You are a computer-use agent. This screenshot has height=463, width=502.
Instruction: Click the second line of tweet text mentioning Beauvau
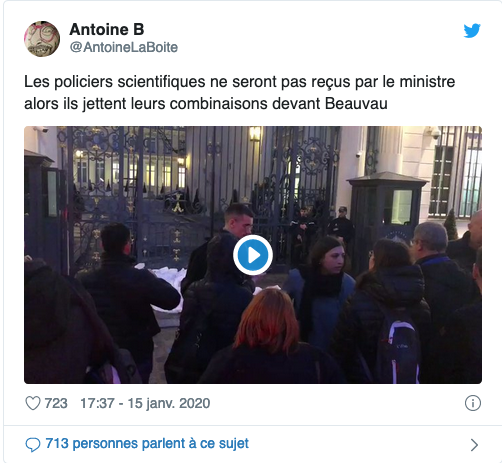point(206,104)
